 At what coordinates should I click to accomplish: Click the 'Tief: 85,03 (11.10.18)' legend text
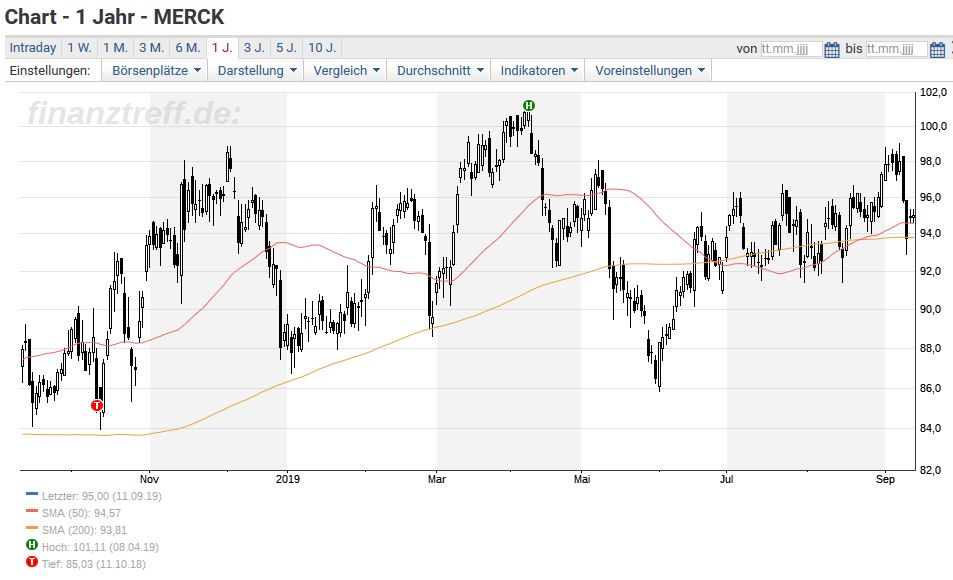94,564
